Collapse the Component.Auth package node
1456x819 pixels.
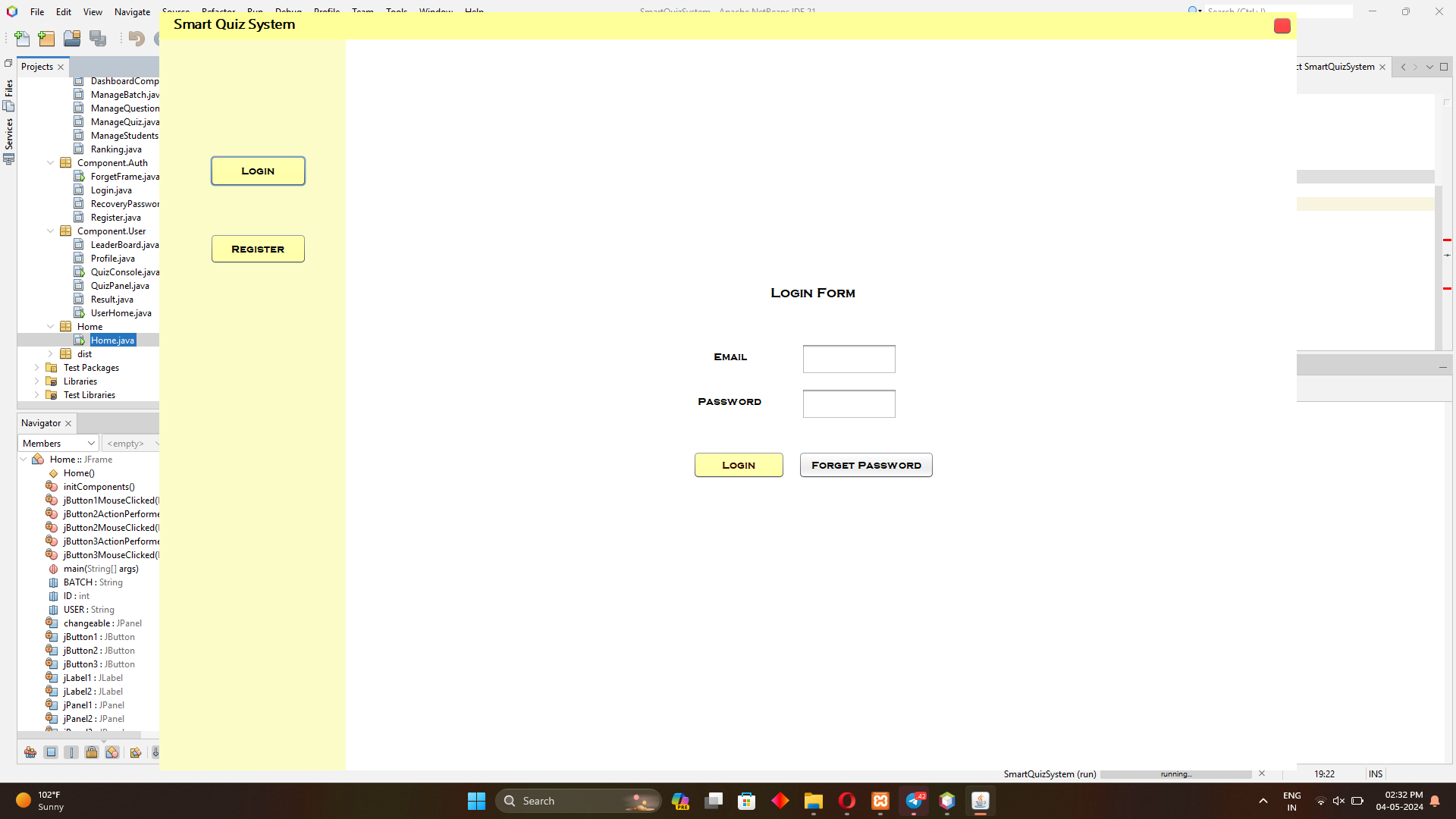pos(51,163)
